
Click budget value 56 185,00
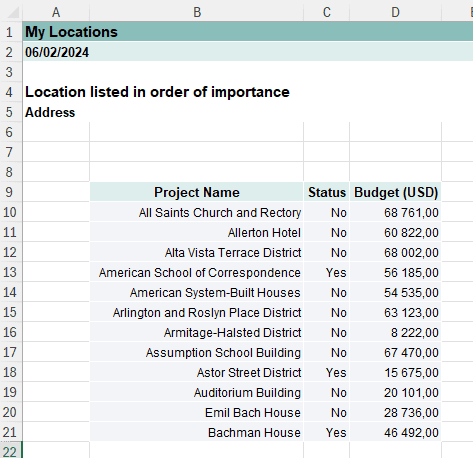395,272
